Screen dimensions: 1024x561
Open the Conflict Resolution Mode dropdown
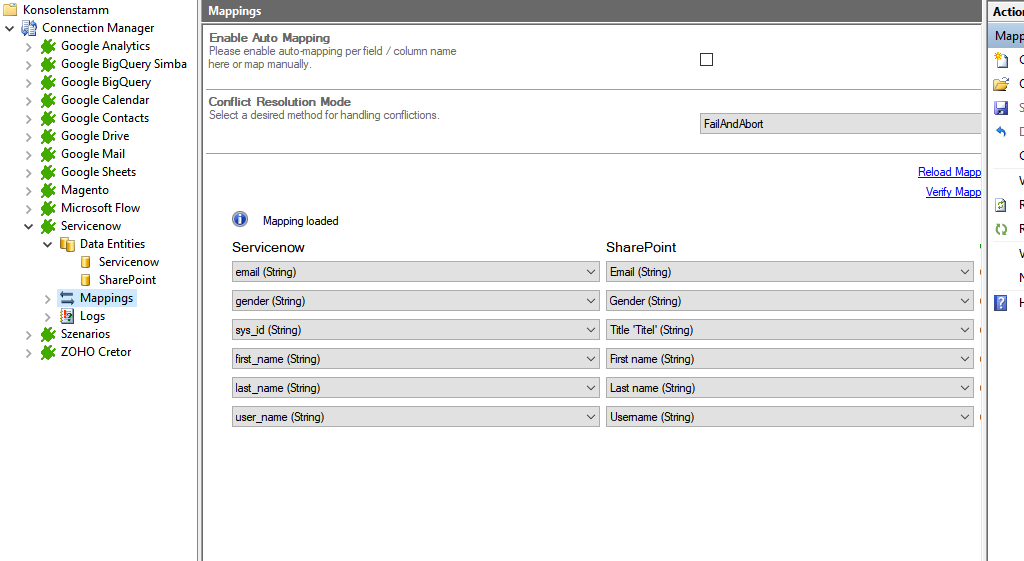pyautogui.click(x=840, y=124)
